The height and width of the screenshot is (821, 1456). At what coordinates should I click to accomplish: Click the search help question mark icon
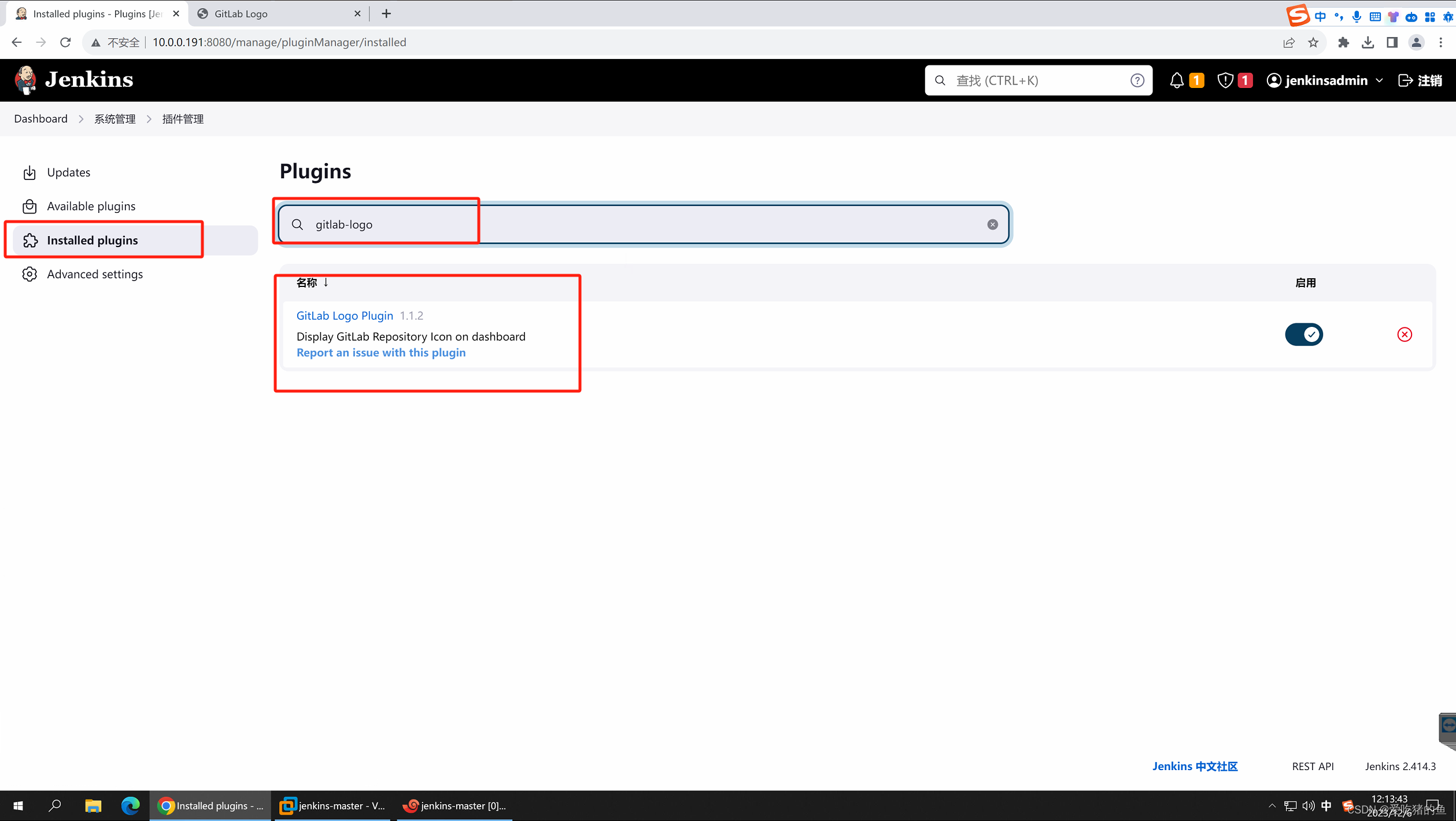point(1137,80)
